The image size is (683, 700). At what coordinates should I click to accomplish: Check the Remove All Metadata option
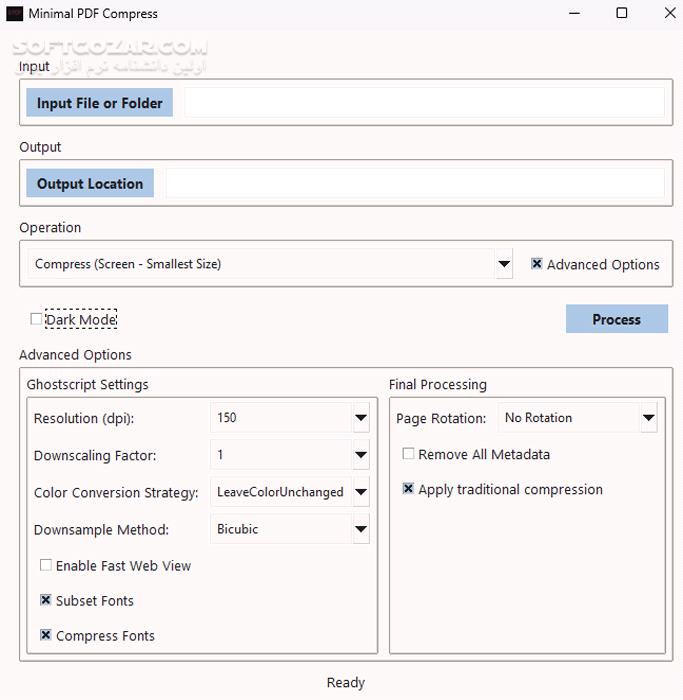tap(408, 454)
